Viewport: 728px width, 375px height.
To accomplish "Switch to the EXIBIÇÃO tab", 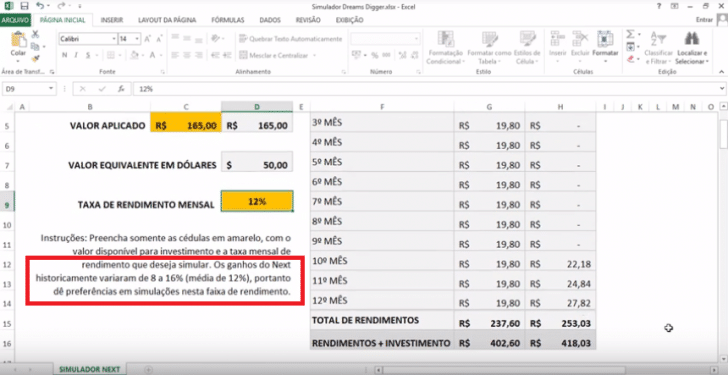I will 349,20.
